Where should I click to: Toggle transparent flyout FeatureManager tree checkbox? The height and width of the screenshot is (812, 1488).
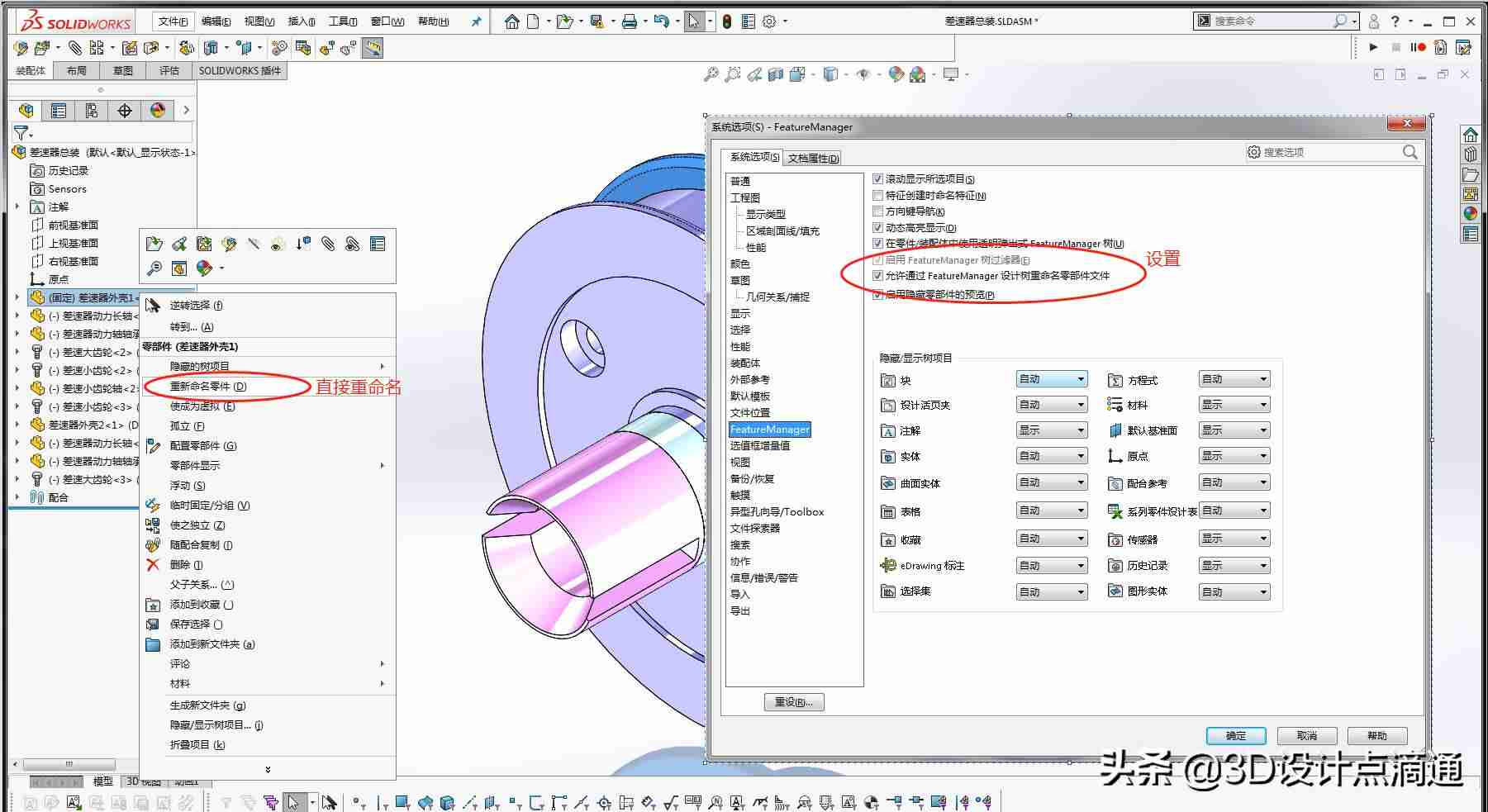878,243
